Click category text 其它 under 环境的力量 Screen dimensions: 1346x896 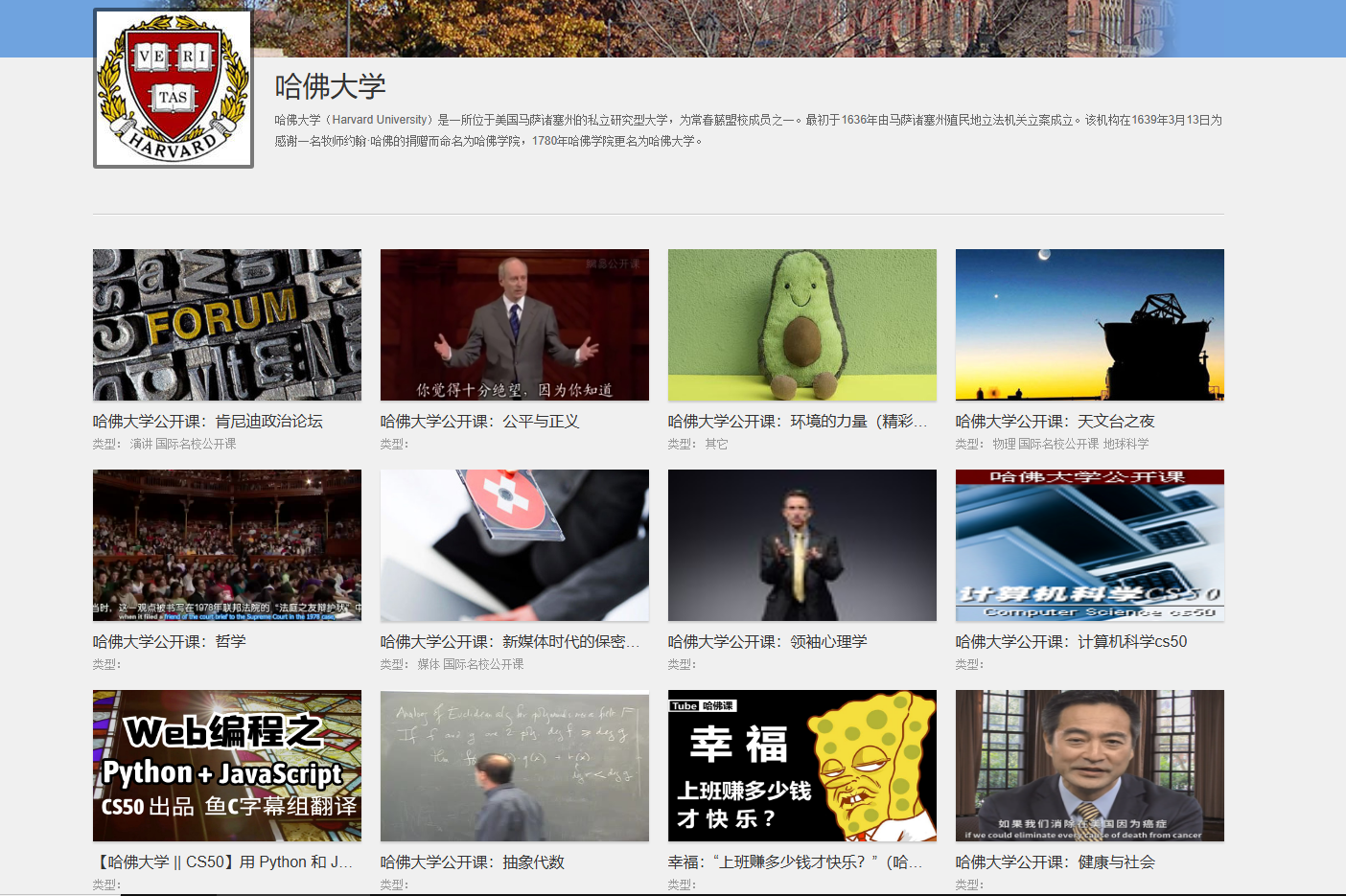[x=717, y=444]
